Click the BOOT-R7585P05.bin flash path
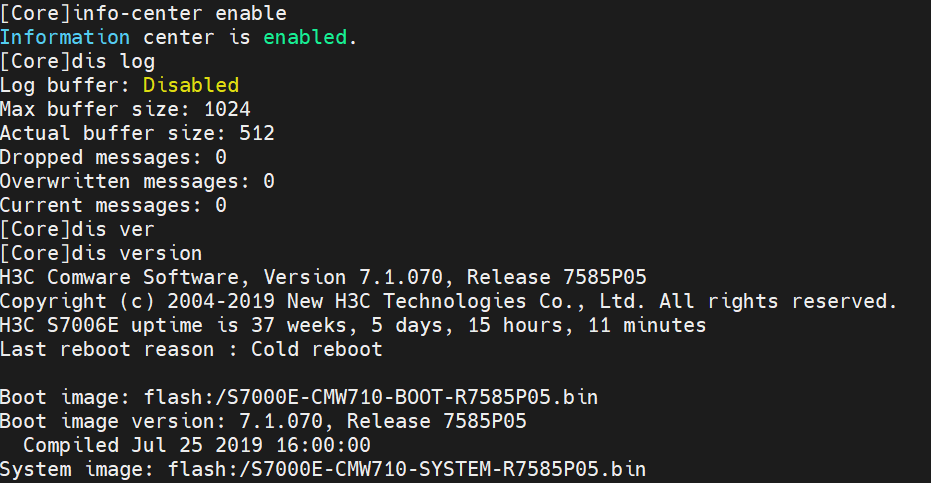 point(370,397)
